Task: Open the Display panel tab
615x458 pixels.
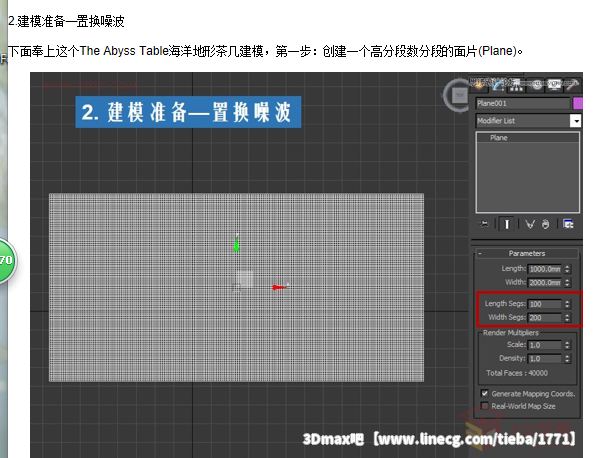Action: [x=554, y=85]
